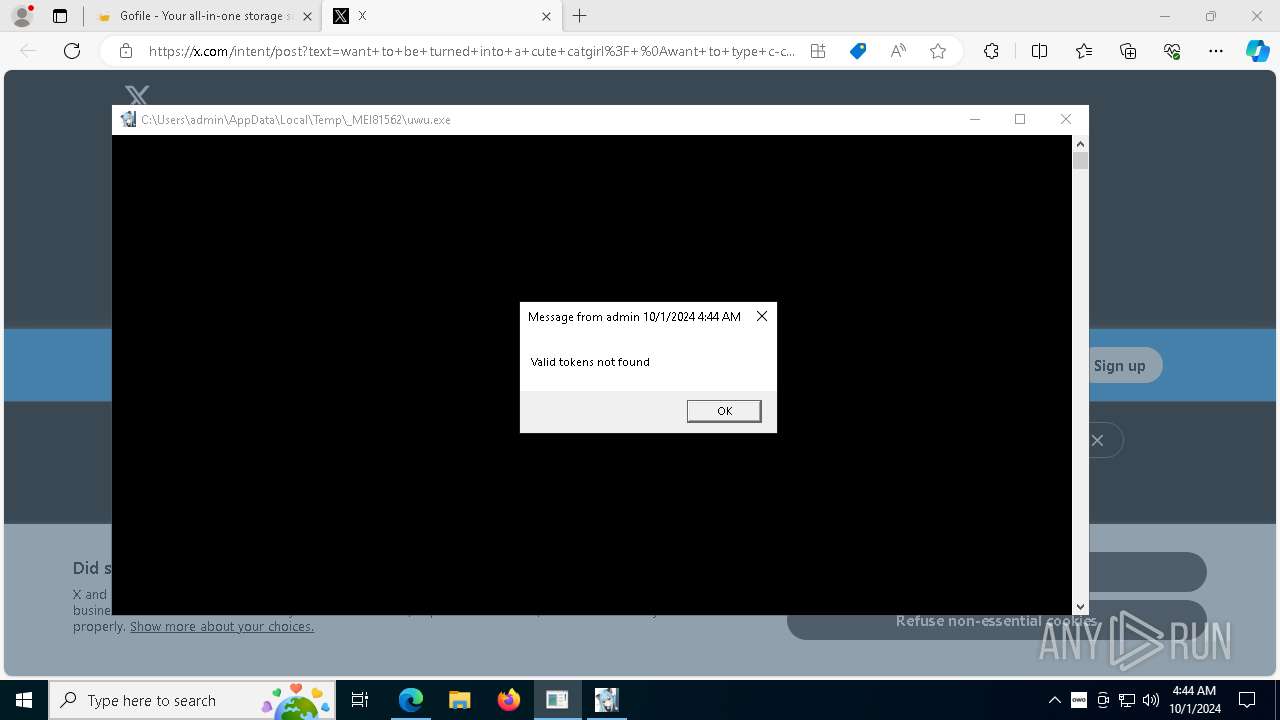
Task: Go back in Edge browser
Action: point(28,51)
